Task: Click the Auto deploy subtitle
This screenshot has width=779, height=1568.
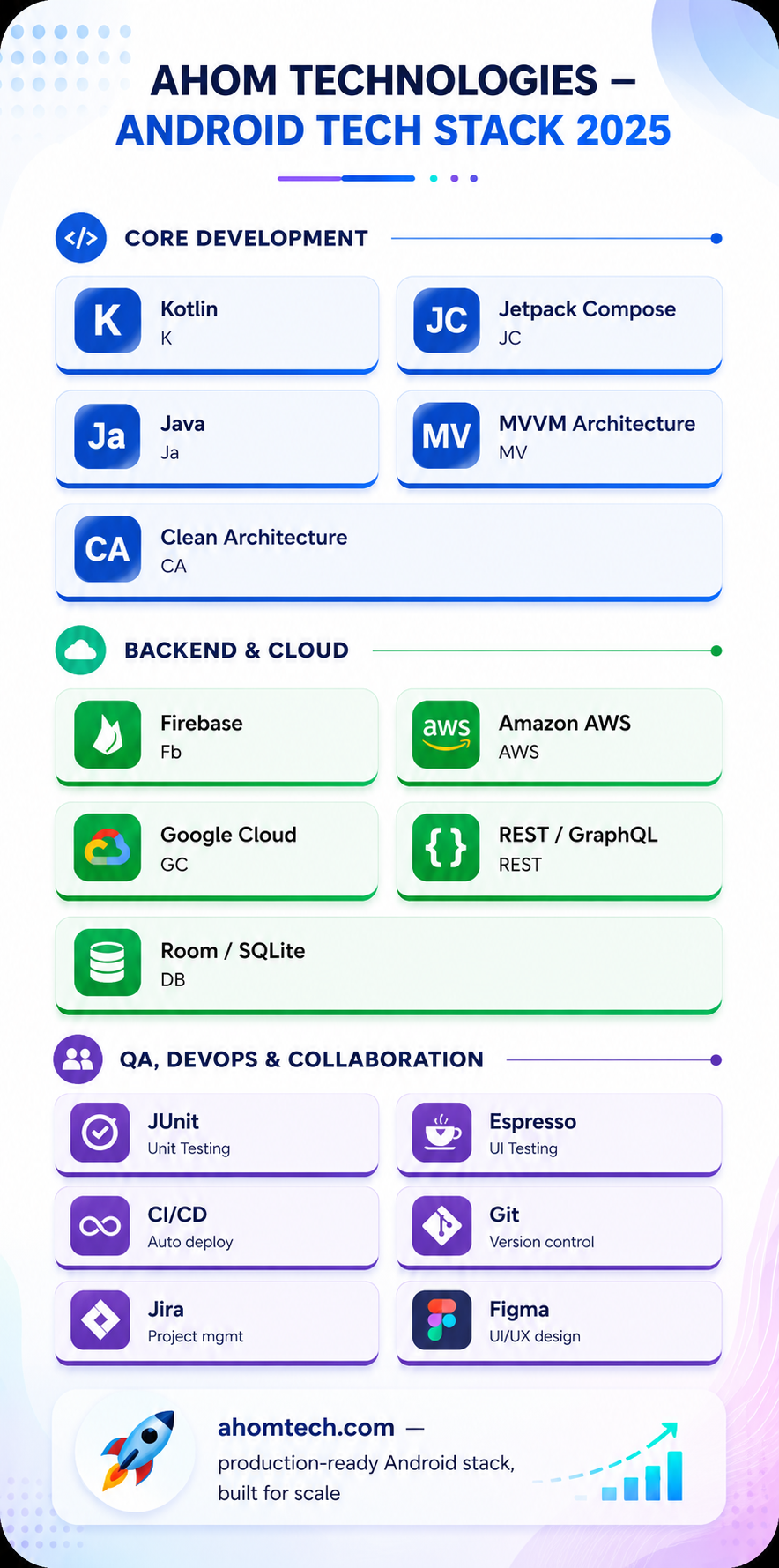Action: coord(190,1242)
